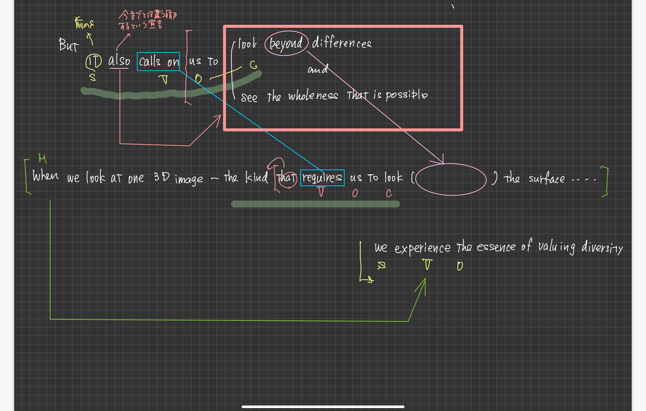
Task: Click the blue-boxed word "requires"
Action: [x=322, y=178]
